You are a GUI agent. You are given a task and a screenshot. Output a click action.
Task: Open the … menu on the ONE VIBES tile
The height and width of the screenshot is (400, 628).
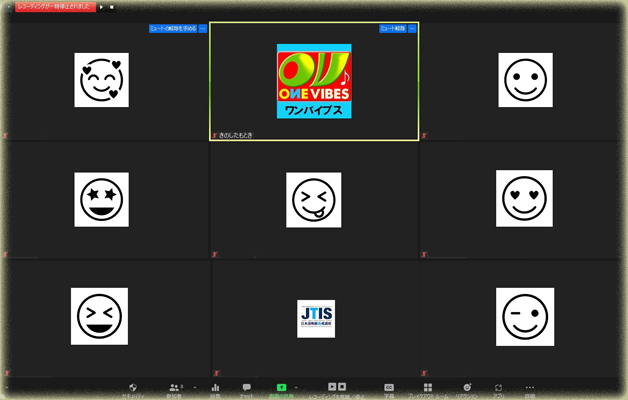412,28
